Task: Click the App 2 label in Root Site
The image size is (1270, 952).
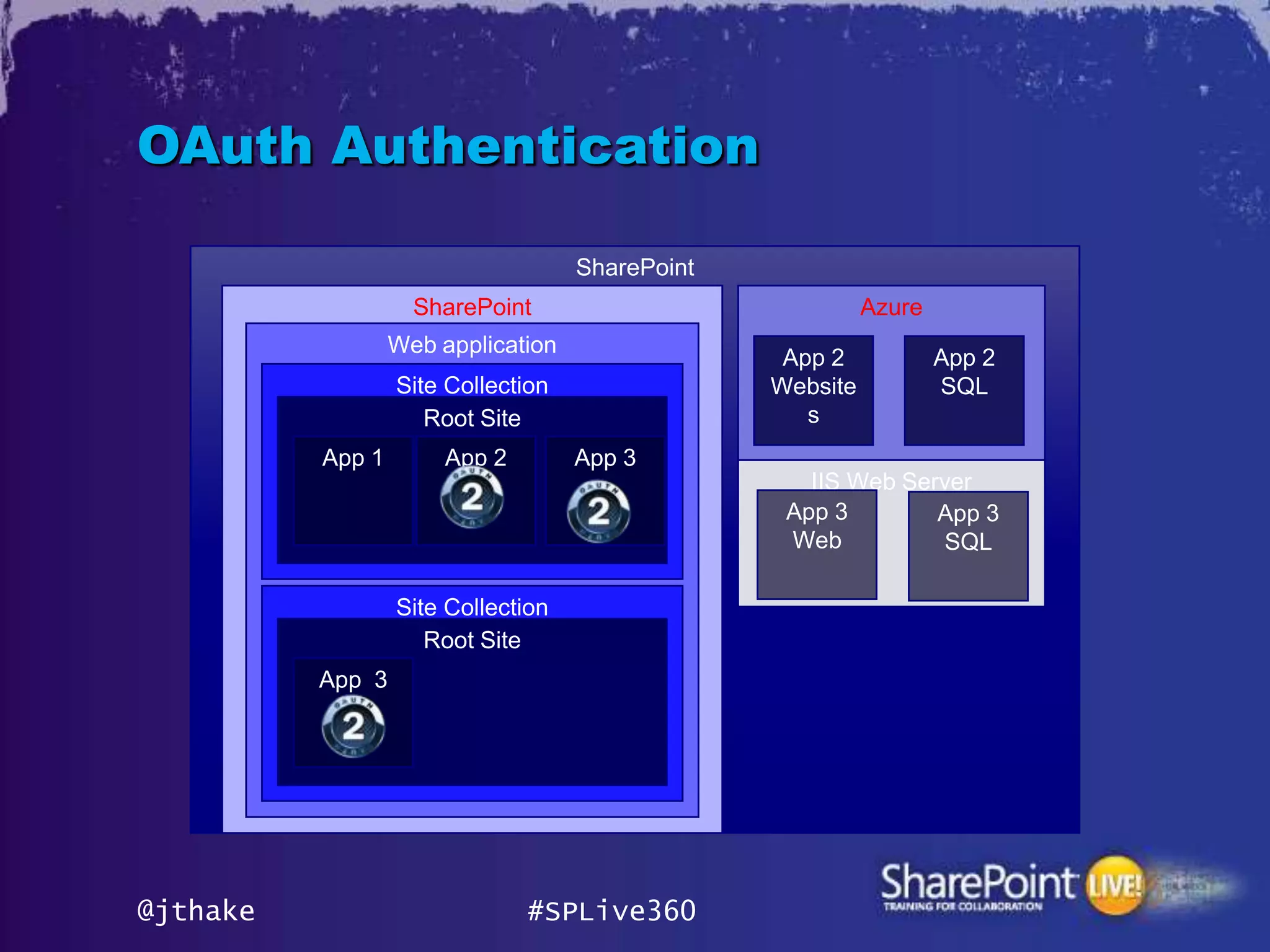Action: pos(476,457)
